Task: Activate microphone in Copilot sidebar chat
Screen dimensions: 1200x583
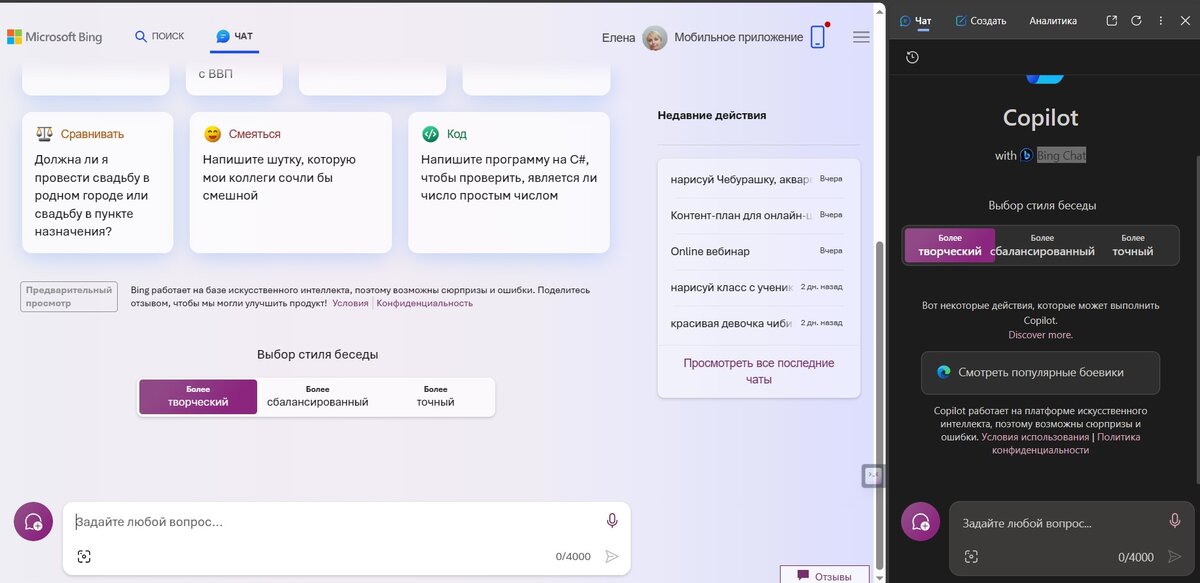Action: (1175, 521)
